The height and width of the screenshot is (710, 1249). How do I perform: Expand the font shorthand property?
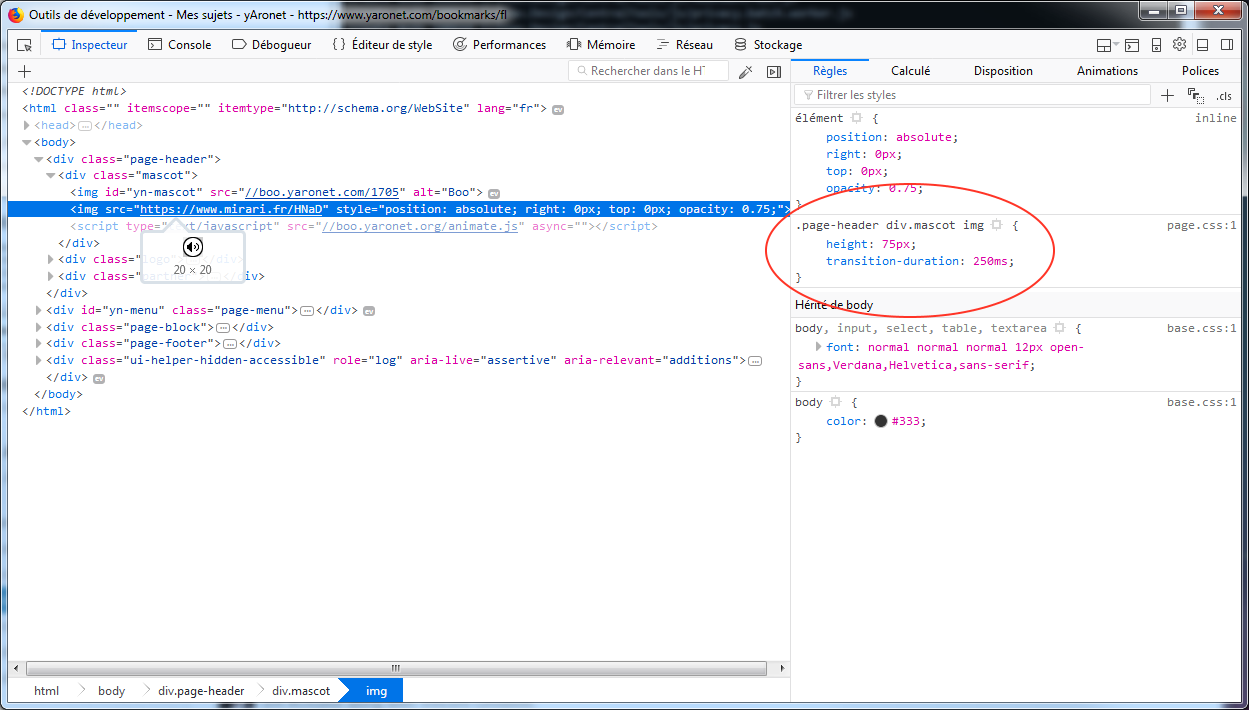pyautogui.click(x=819, y=347)
